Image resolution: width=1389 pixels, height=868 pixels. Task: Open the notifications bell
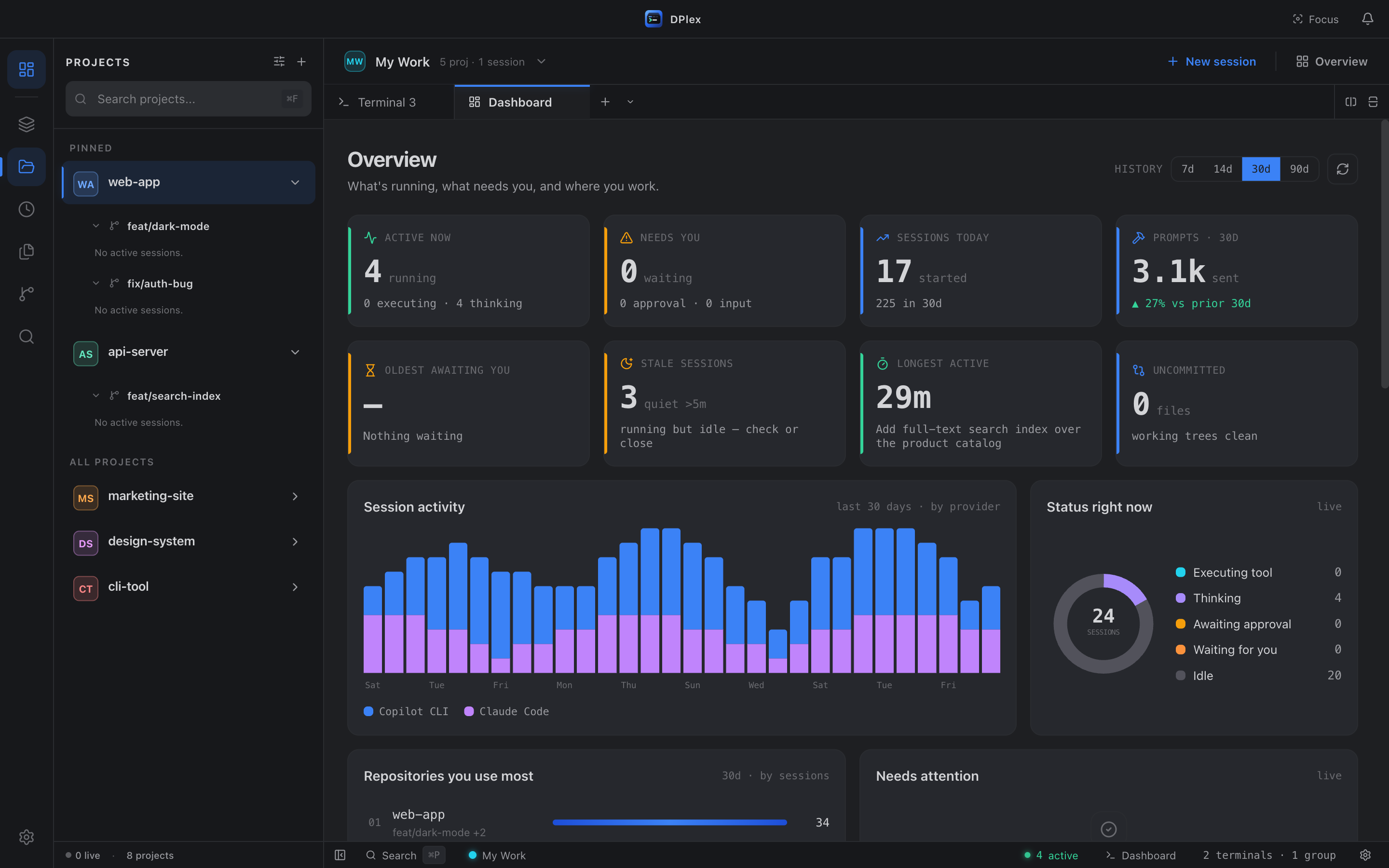point(1367,19)
